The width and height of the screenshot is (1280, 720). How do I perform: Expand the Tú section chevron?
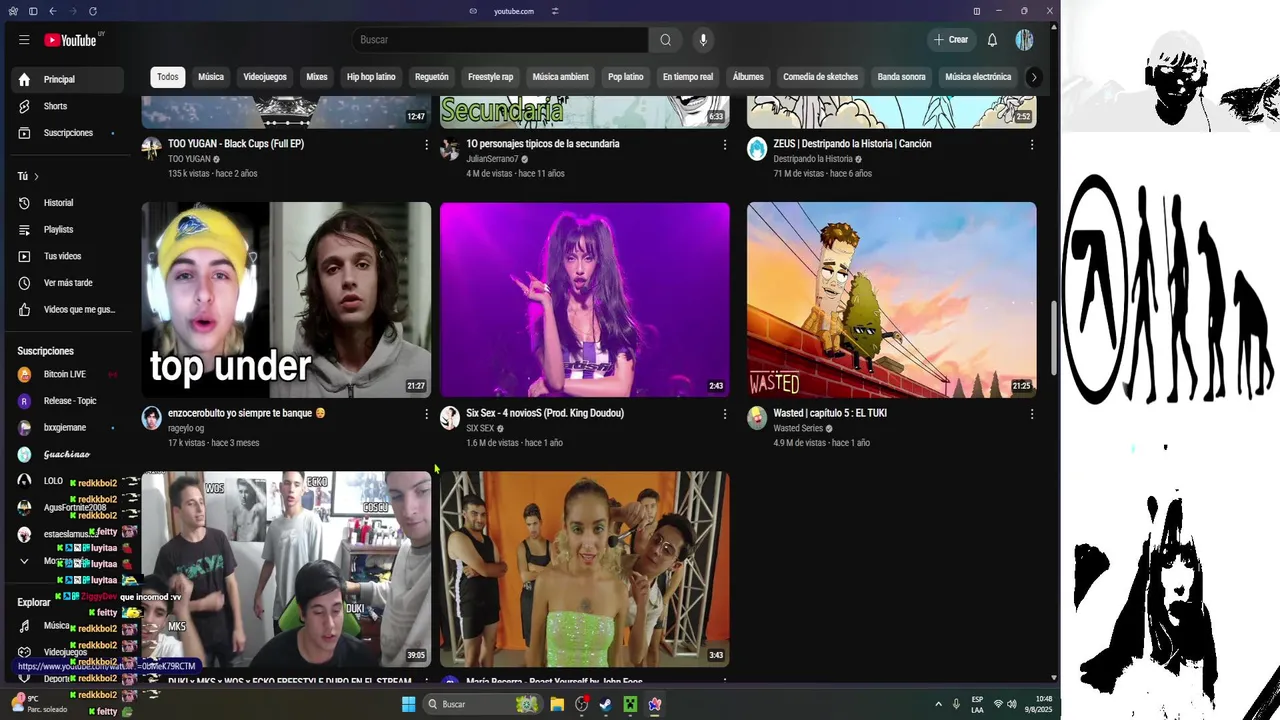coord(36,177)
